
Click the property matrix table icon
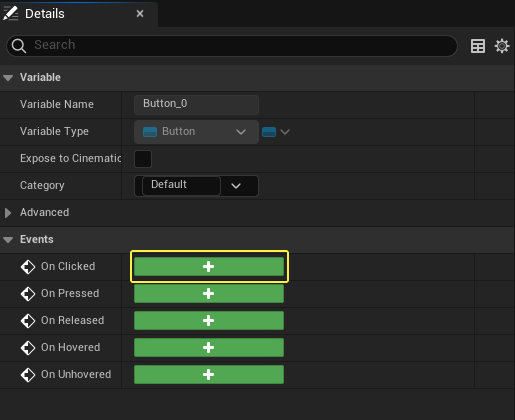coord(478,46)
